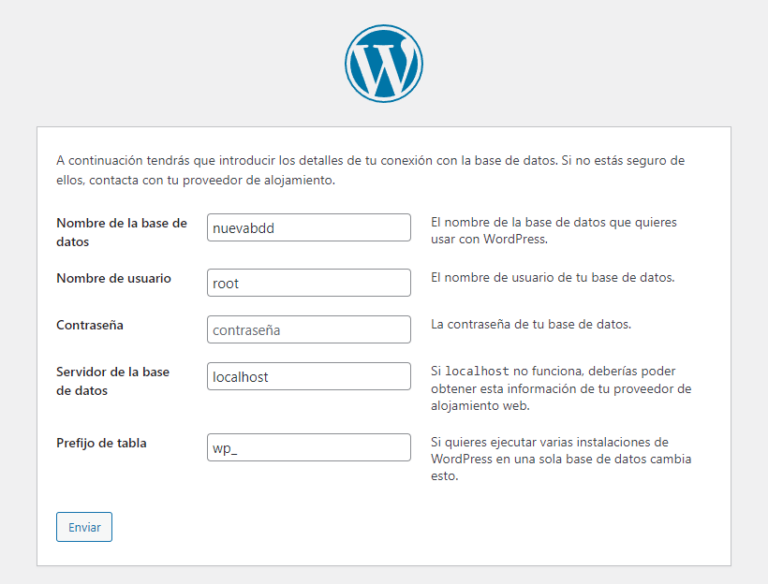Select the username field containing root
The image size is (768, 584).
[x=309, y=283]
